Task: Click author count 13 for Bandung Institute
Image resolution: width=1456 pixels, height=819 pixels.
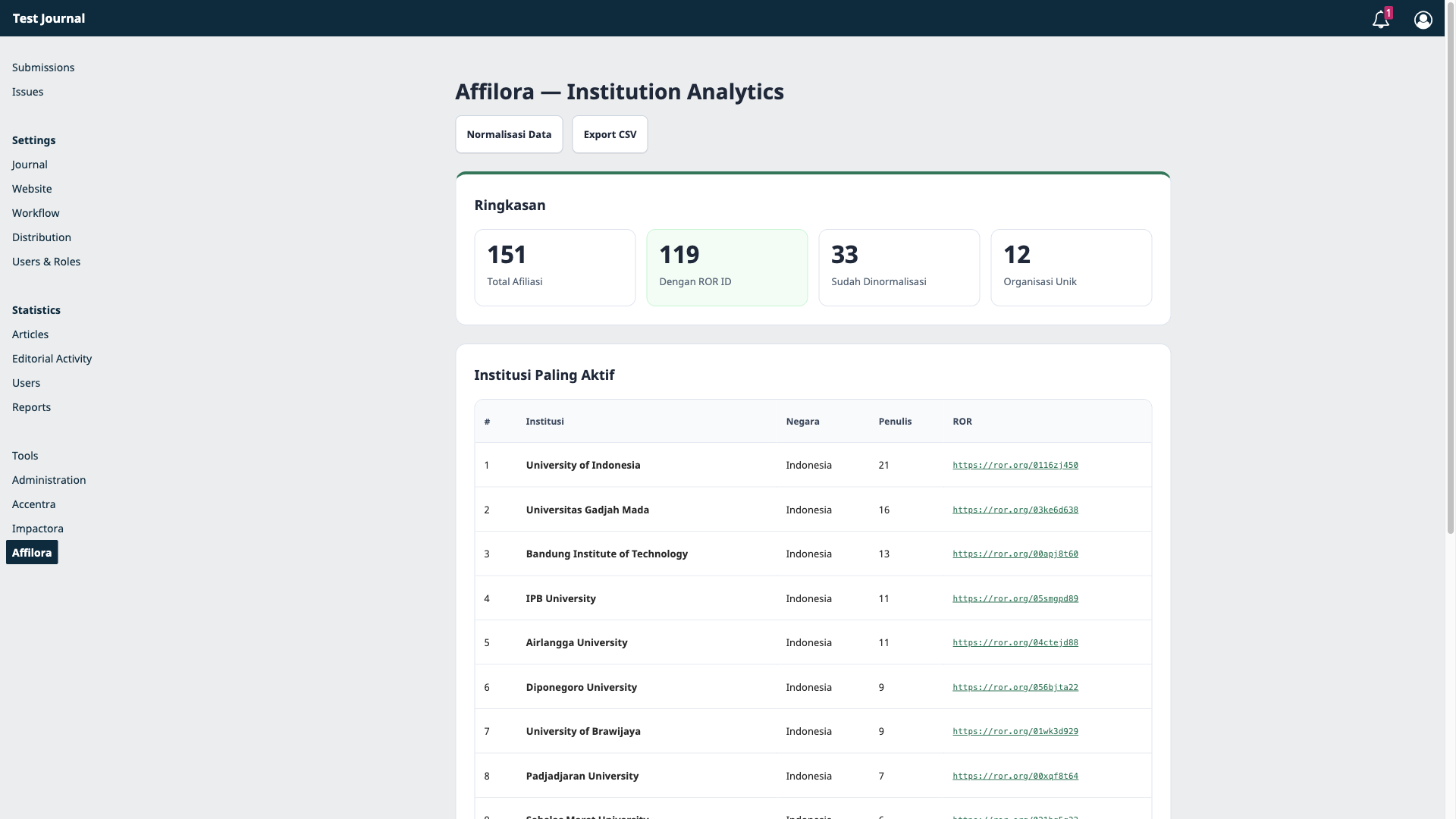Action: click(883, 554)
